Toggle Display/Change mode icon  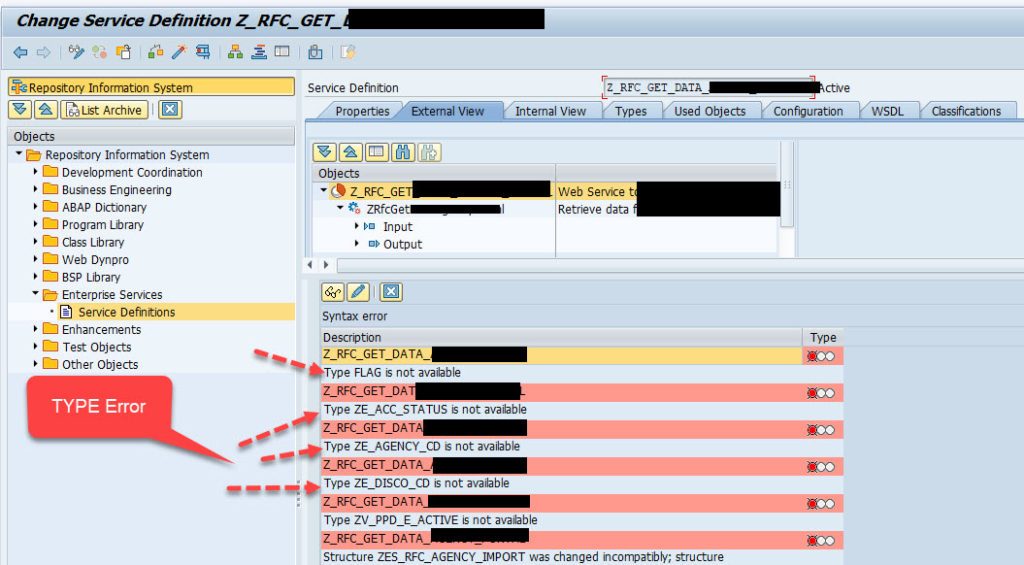coord(76,52)
